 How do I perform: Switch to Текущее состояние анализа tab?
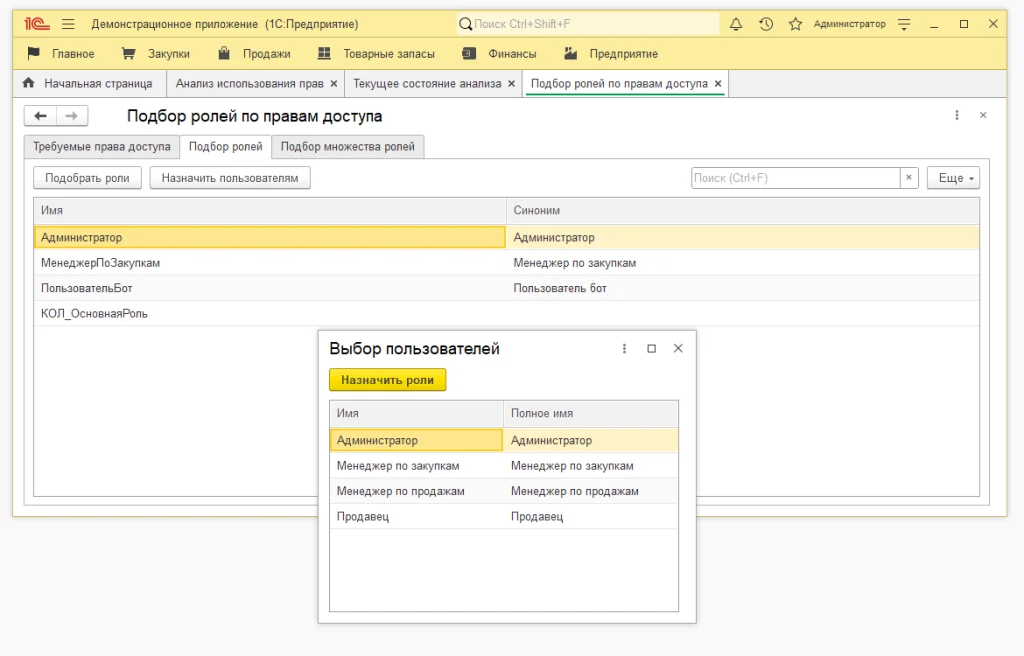tap(427, 84)
